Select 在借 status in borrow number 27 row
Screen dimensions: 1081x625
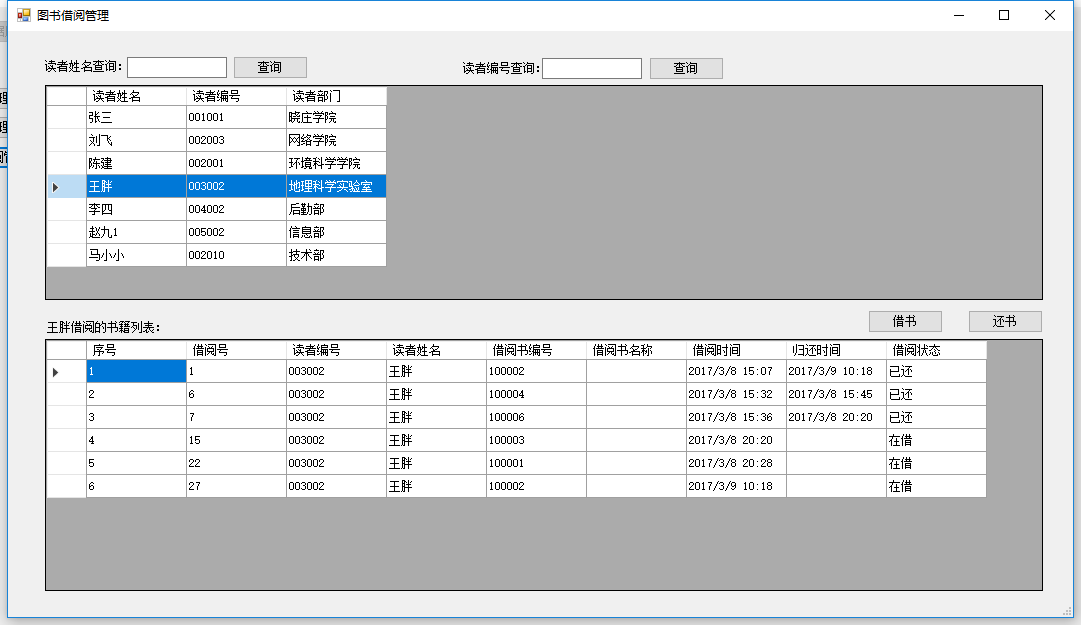click(x=936, y=486)
